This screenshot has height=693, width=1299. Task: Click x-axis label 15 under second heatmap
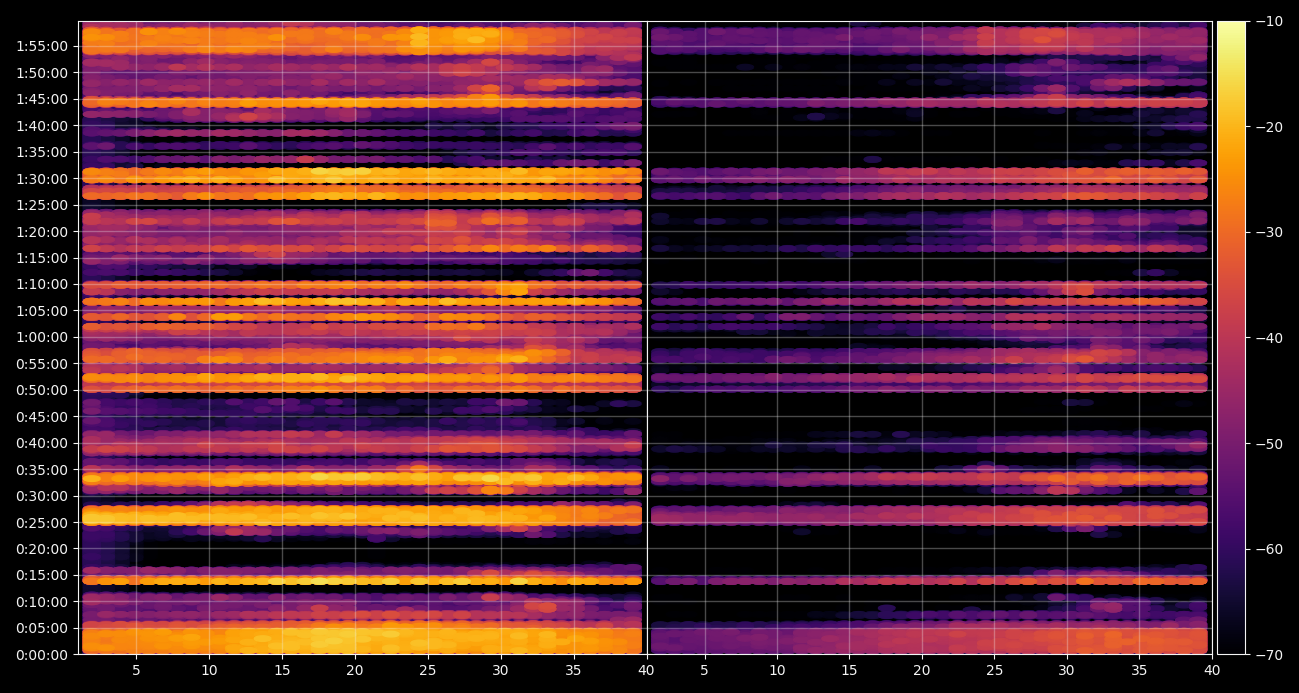click(x=849, y=670)
